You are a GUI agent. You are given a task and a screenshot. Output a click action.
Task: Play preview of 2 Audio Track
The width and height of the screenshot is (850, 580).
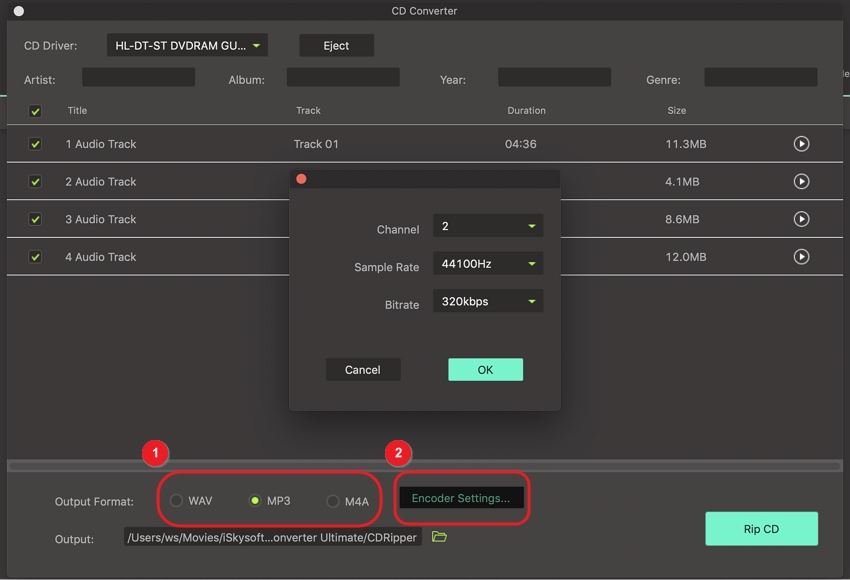tap(801, 182)
